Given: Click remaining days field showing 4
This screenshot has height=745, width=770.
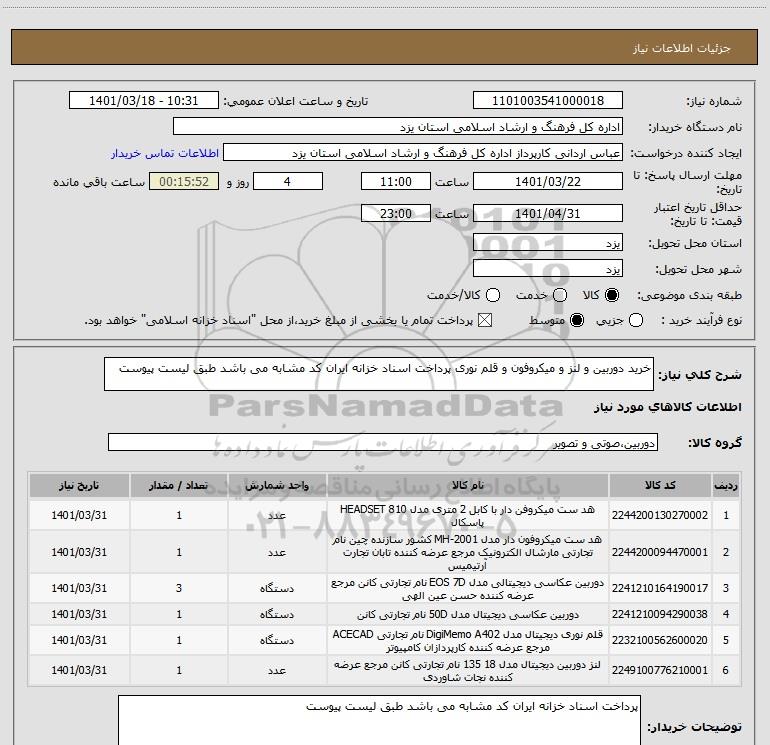Looking at the screenshot, I should coord(288,181).
